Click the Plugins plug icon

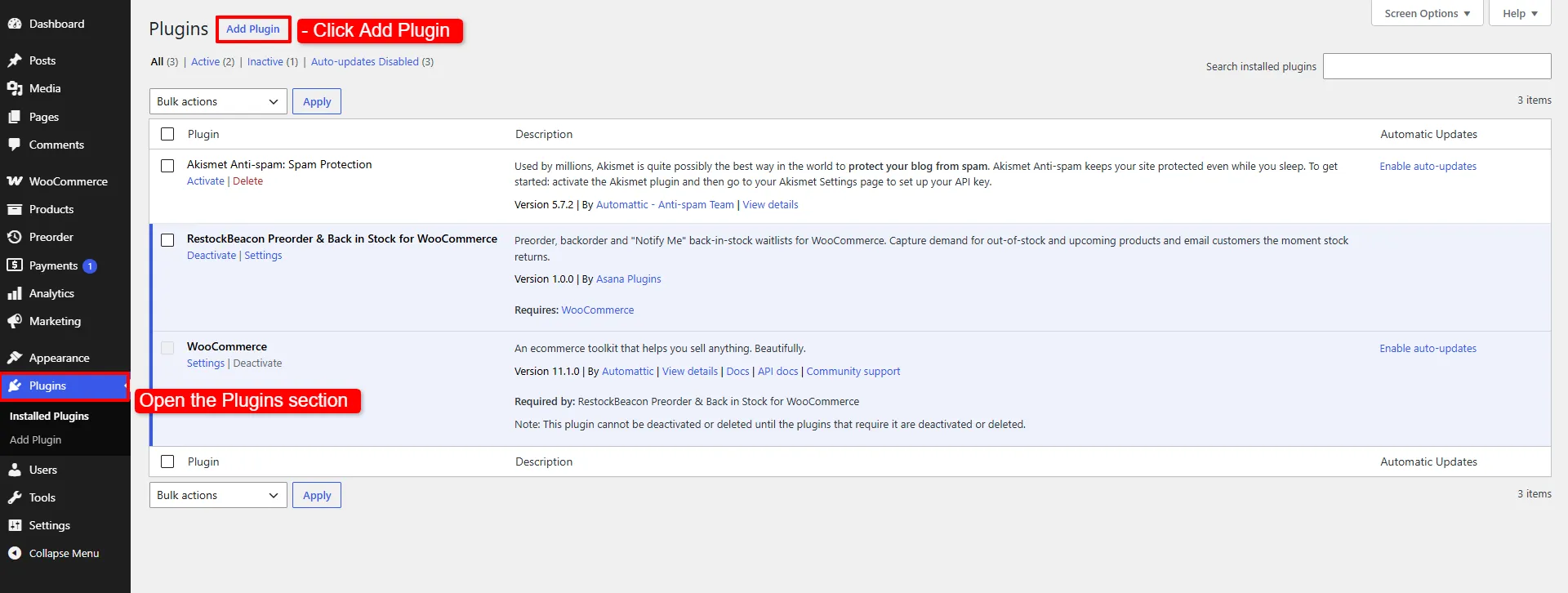[x=15, y=386]
